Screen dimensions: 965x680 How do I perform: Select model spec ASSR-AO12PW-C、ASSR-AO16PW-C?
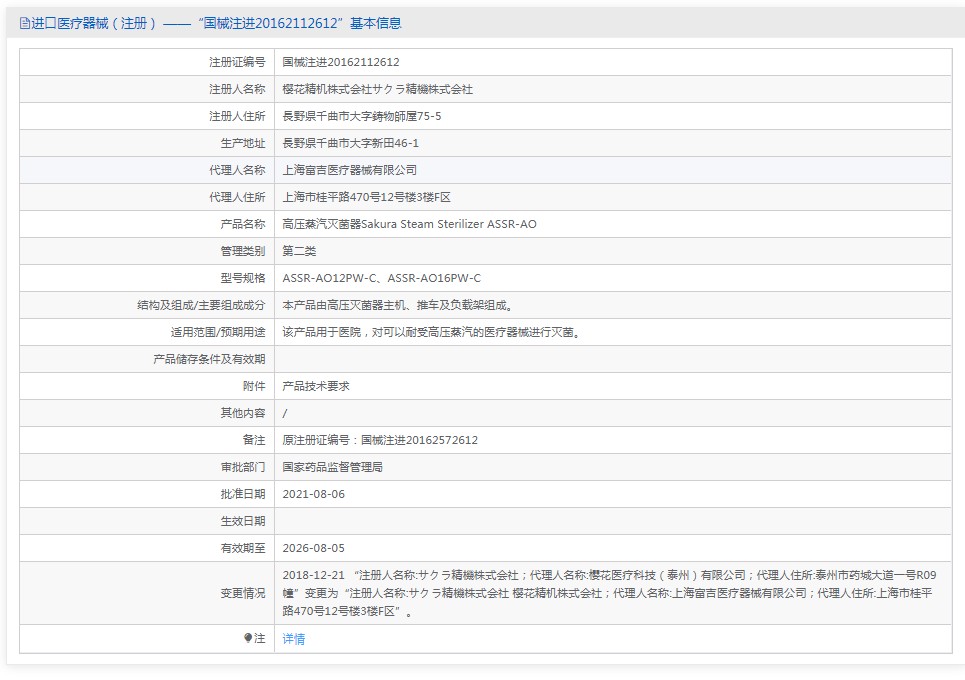tap(382, 278)
